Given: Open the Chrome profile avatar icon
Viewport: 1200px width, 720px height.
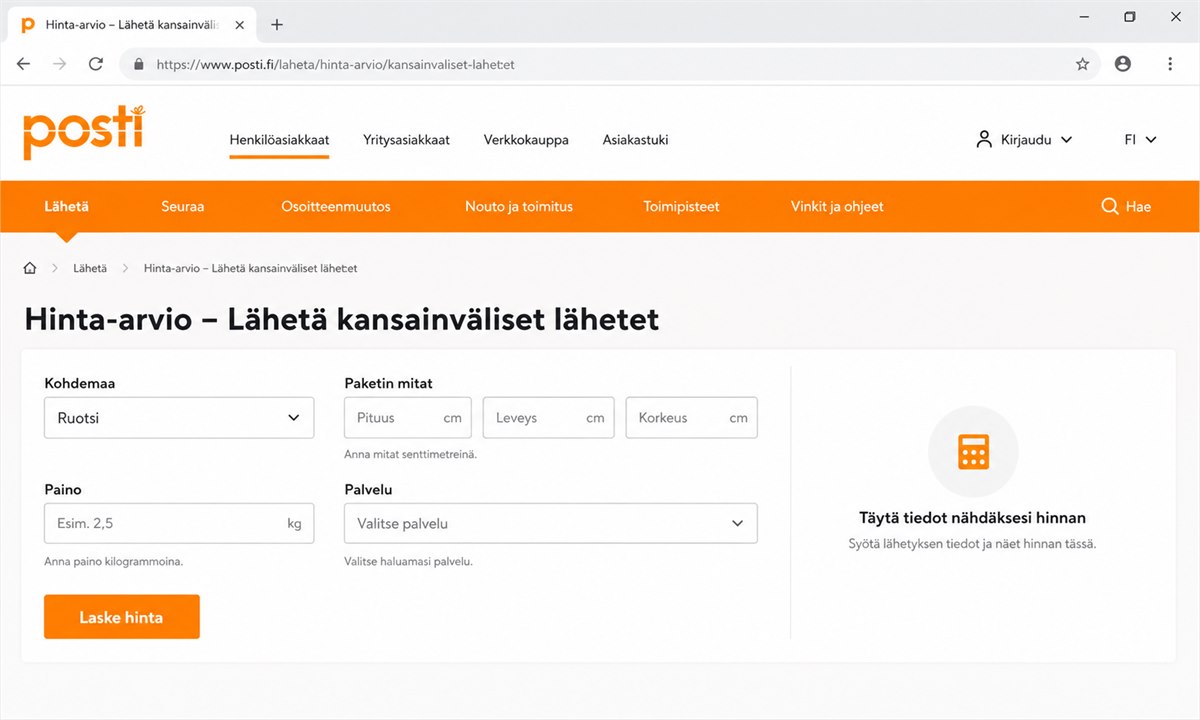Looking at the screenshot, I should tap(1123, 64).
